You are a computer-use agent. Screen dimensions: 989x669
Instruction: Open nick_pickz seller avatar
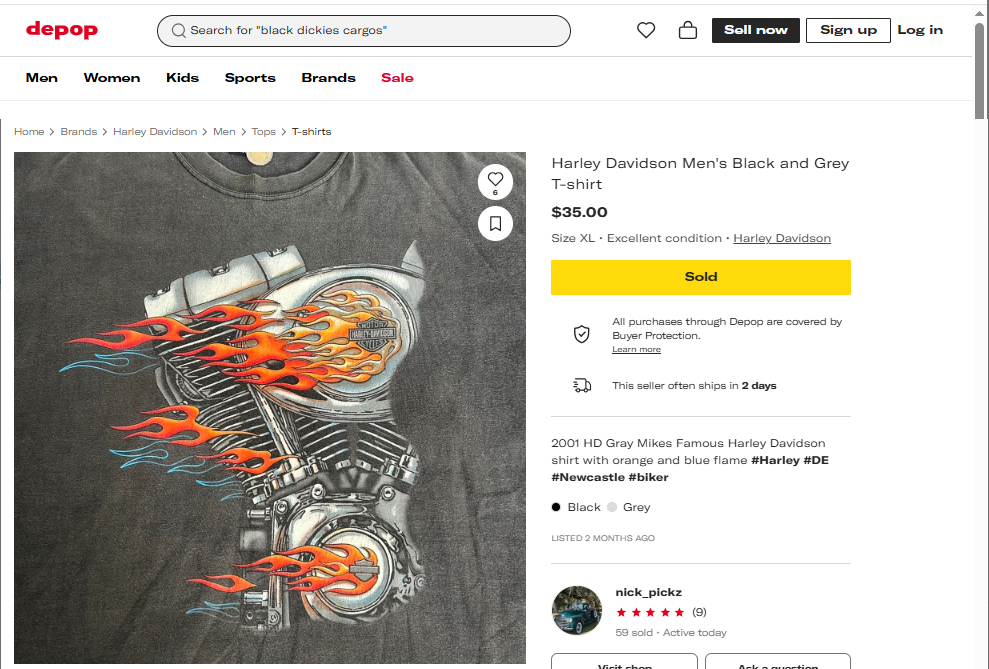(577, 611)
